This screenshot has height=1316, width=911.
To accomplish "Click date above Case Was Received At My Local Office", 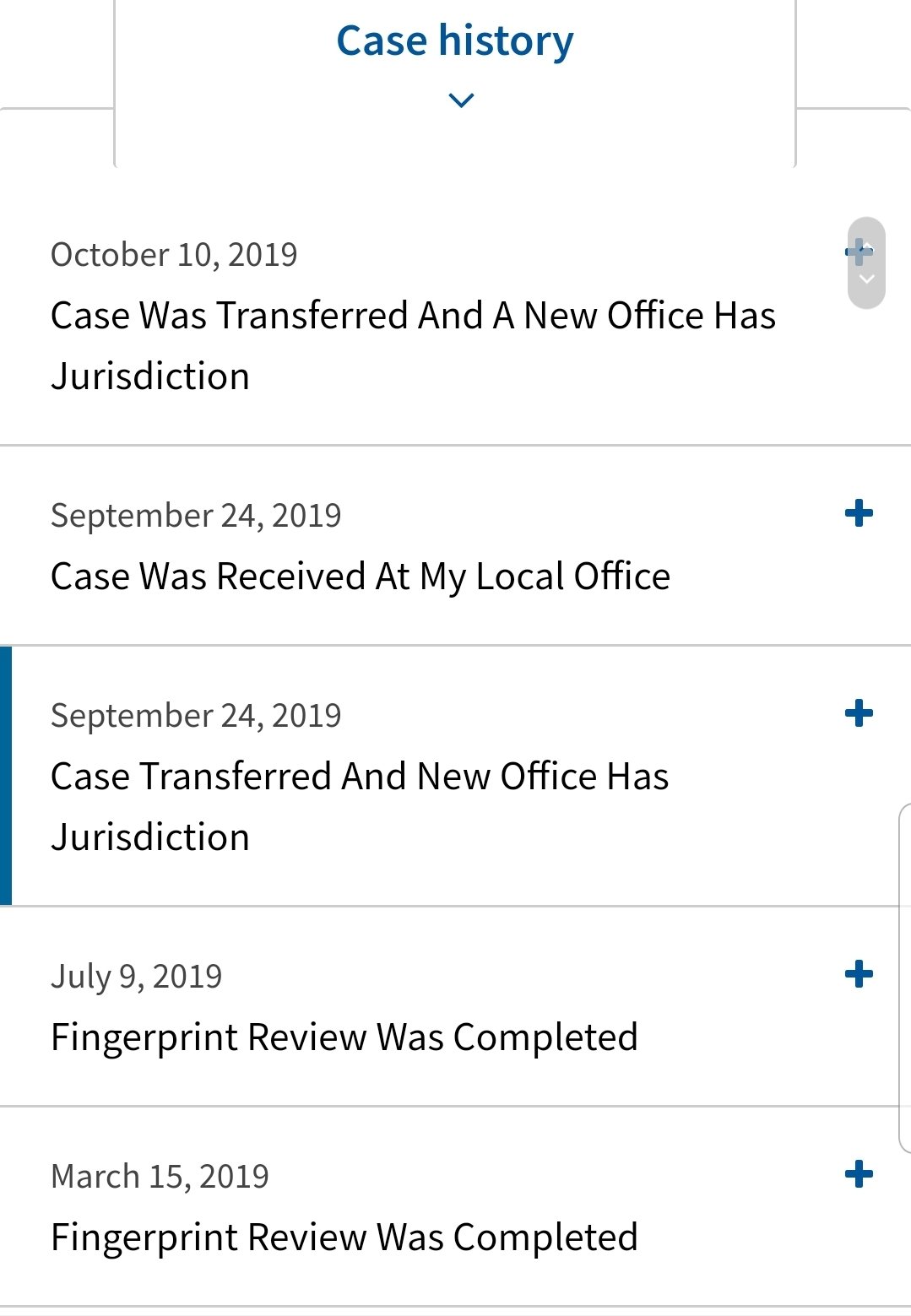I will click(x=196, y=516).
